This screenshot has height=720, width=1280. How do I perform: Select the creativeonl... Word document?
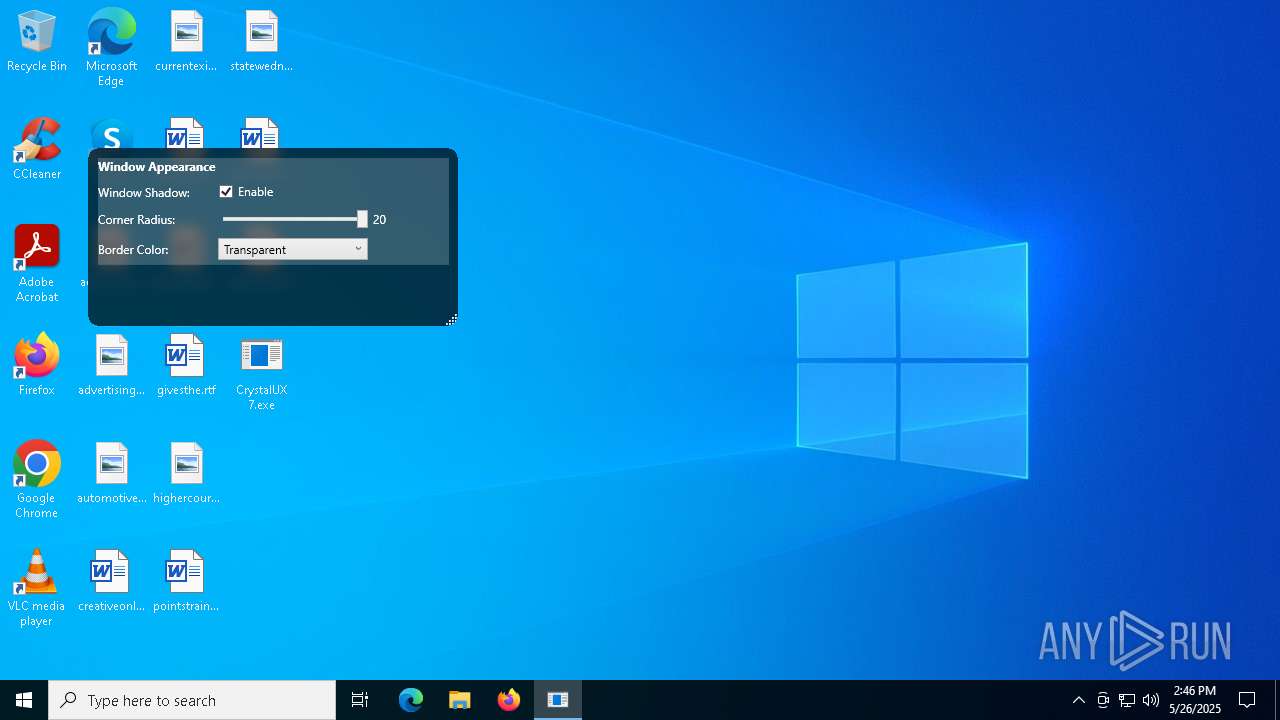click(111, 581)
